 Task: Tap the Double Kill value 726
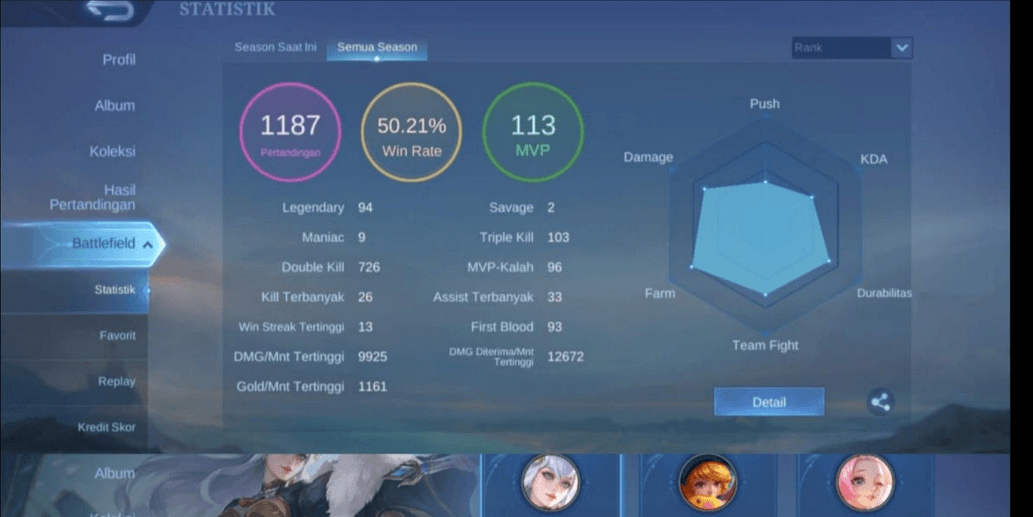pyautogui.click(x=369, y=267)
